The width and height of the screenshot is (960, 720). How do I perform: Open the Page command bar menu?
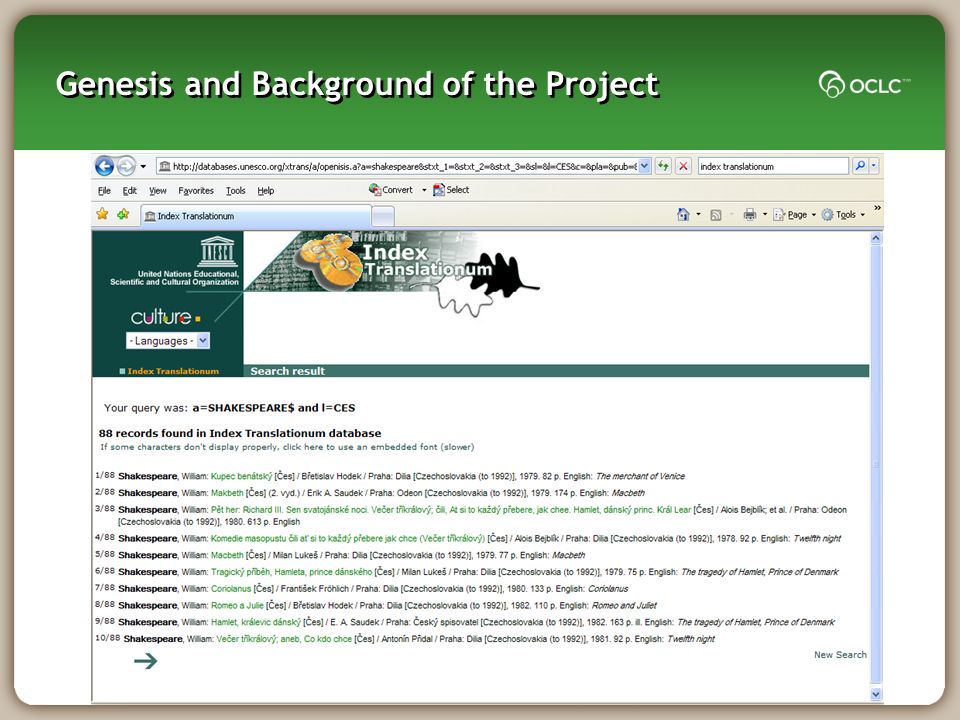tap(794, 215)
